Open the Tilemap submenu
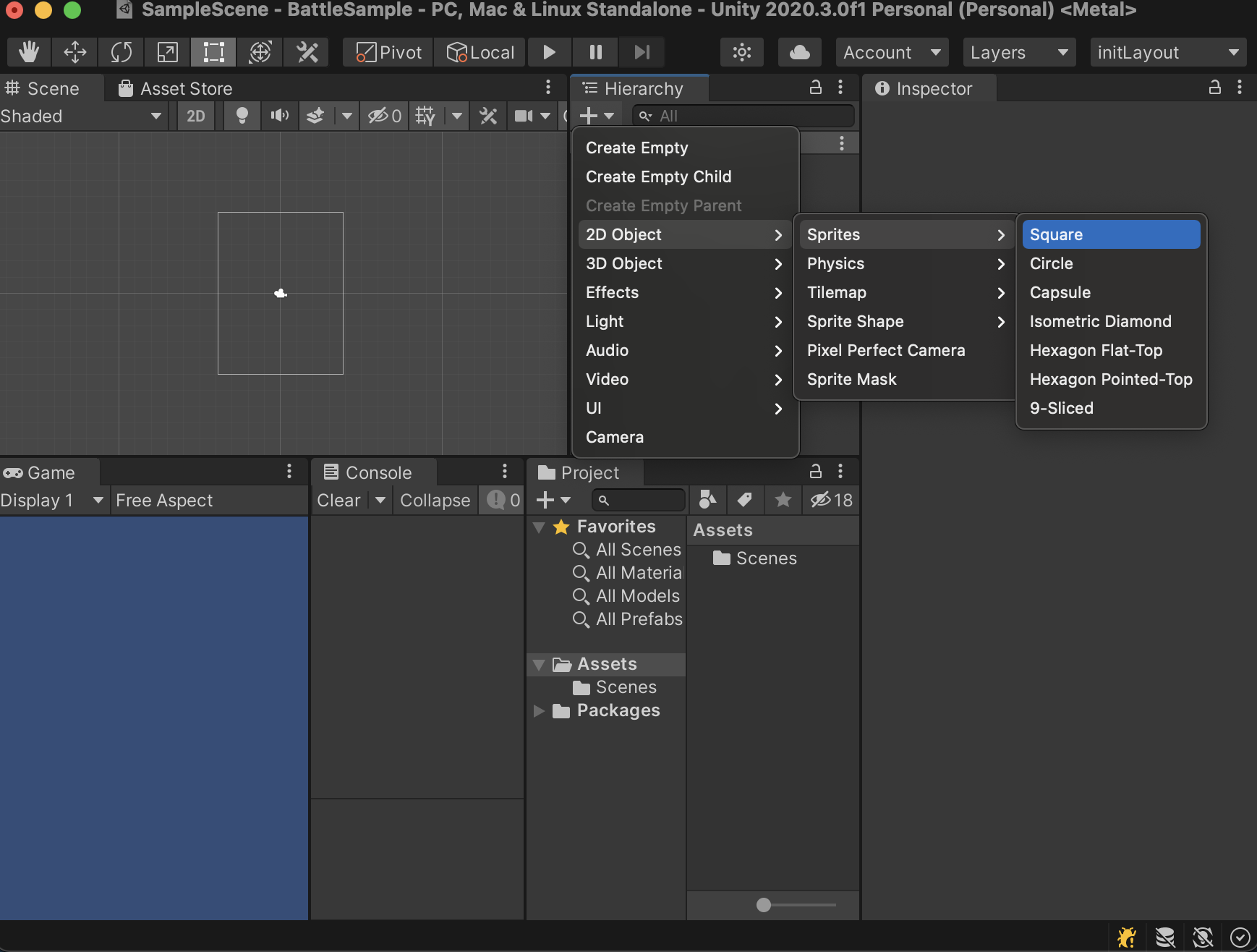 (x=906, y=292)
